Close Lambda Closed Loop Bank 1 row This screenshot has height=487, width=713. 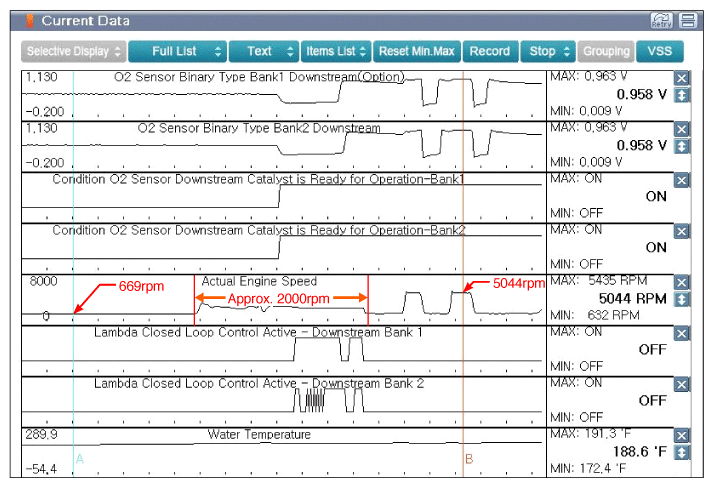682,333
